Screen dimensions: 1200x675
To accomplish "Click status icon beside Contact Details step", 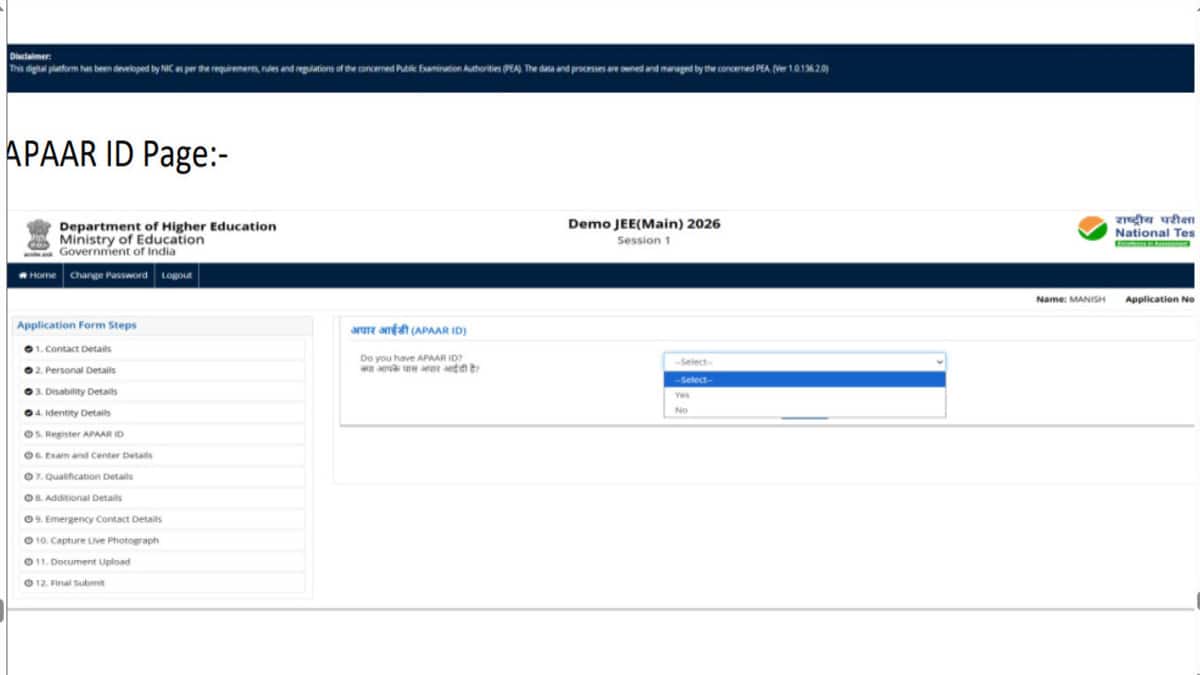I will [27, 349].
